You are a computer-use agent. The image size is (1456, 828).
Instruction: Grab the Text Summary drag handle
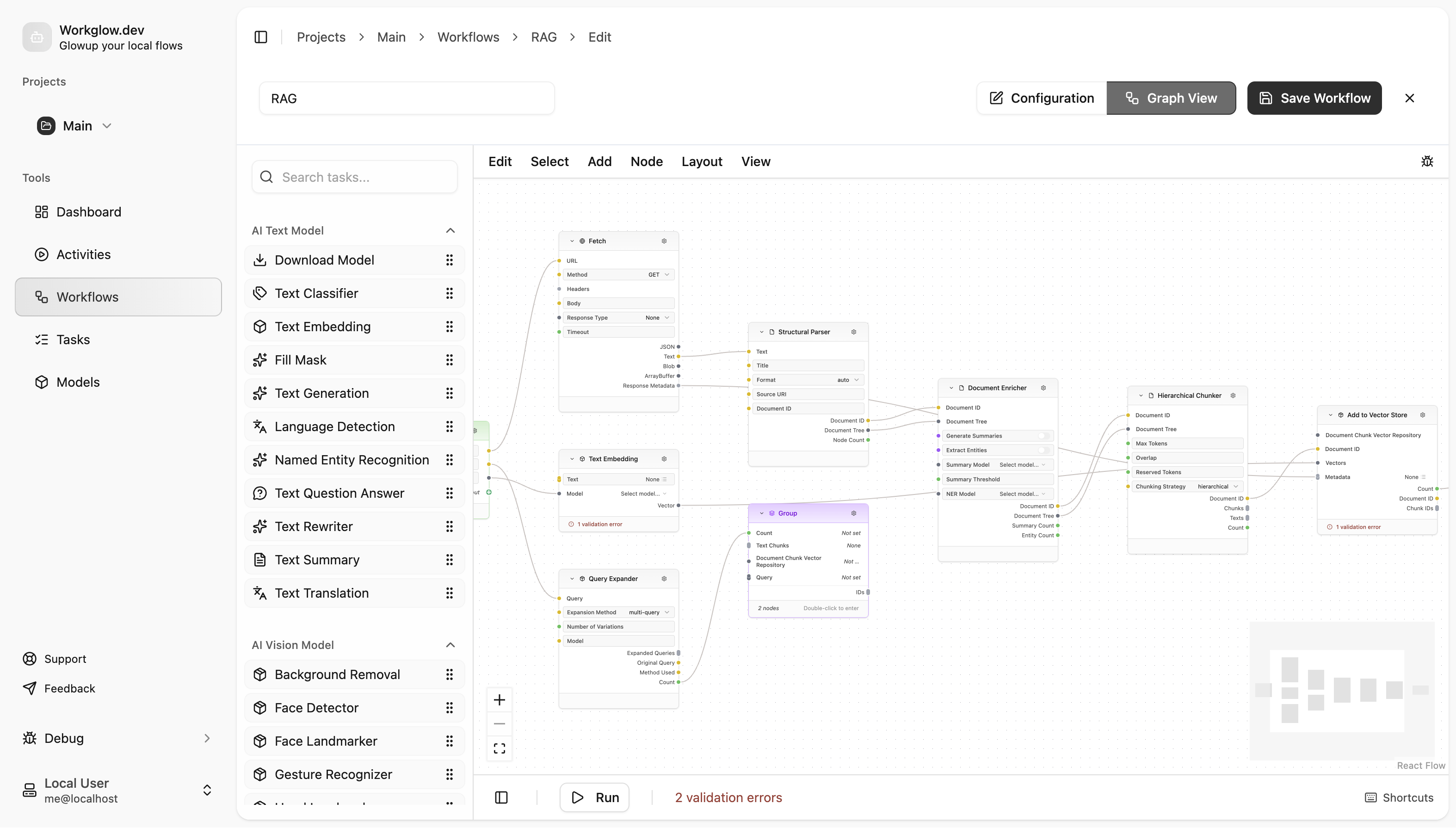pyautogui.click(x=449, y=560)
